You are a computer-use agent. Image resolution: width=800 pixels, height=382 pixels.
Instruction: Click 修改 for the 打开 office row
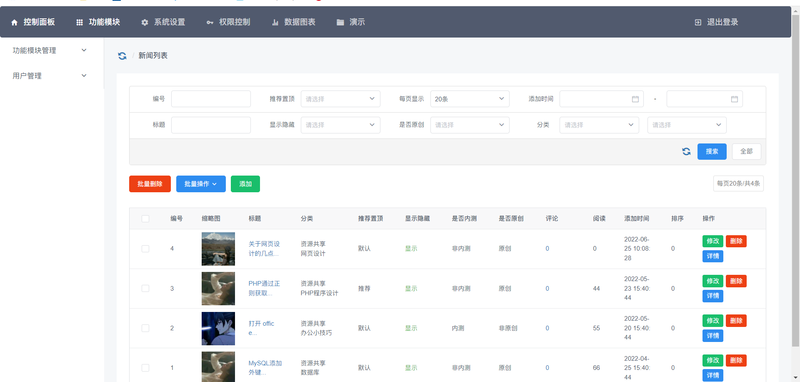point(713,321)
